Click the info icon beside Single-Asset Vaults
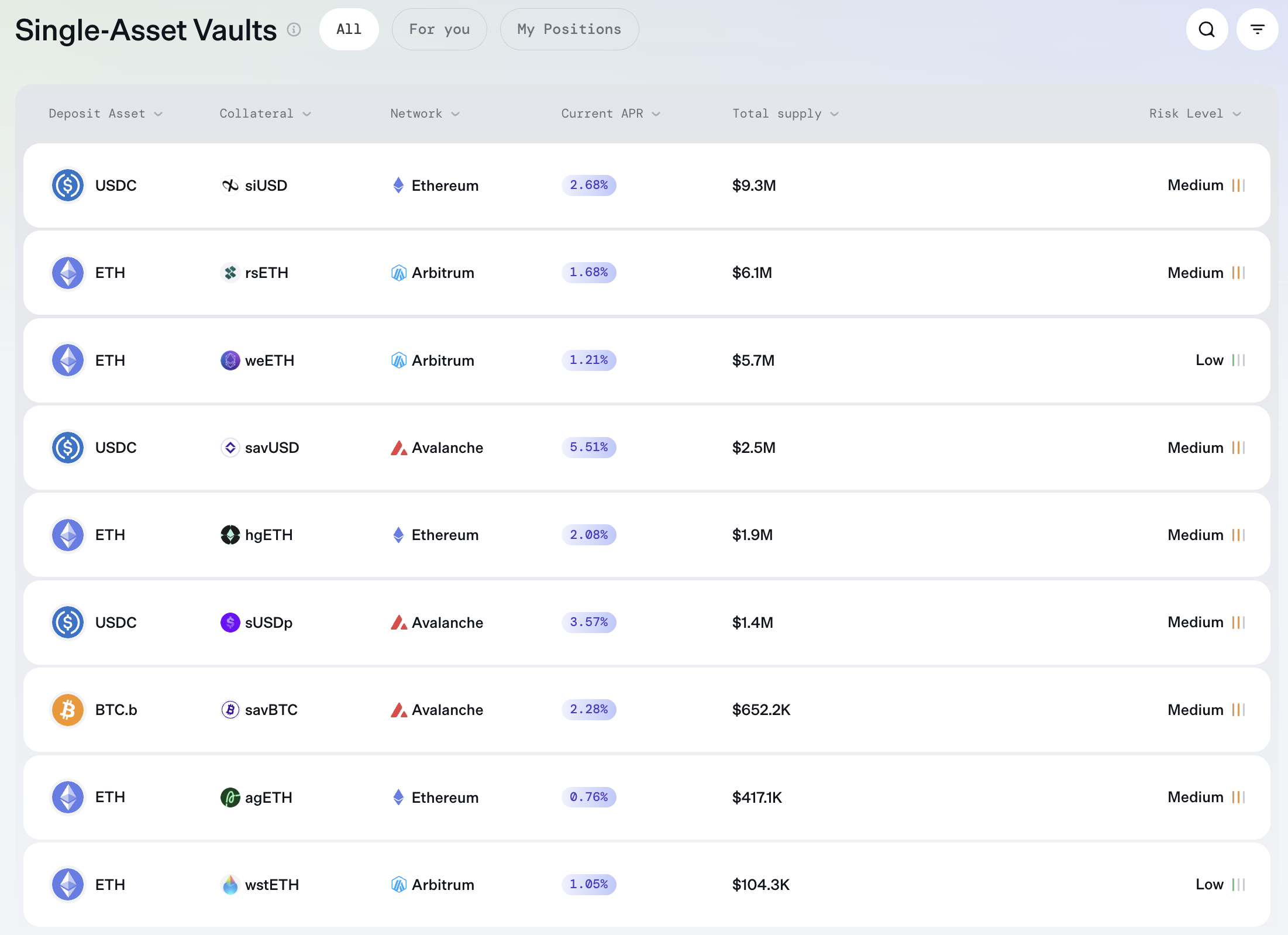This screenshot has width=1288, height=935. coord(294,29)
